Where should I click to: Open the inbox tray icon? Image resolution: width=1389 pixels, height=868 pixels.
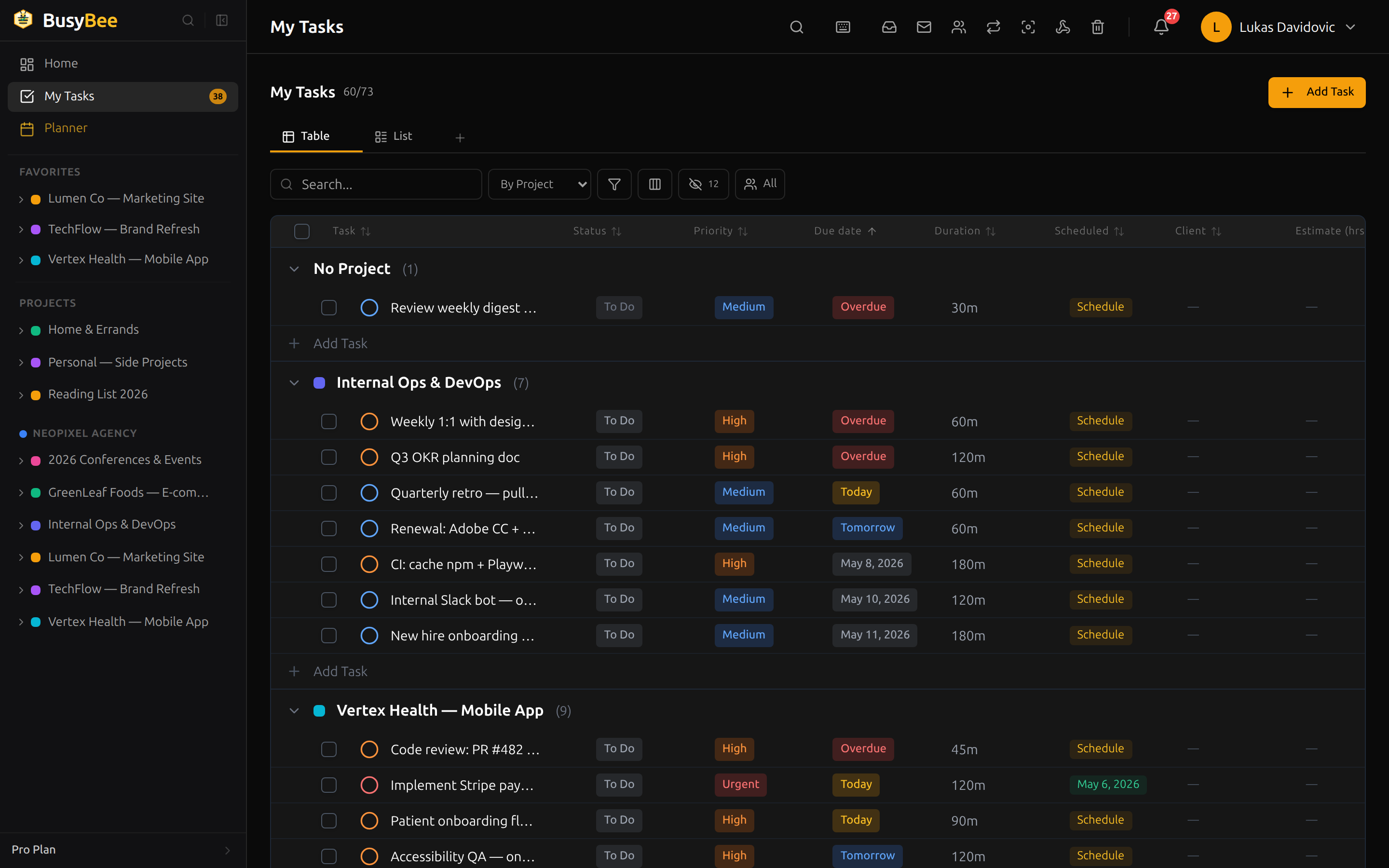click(889, 27)
